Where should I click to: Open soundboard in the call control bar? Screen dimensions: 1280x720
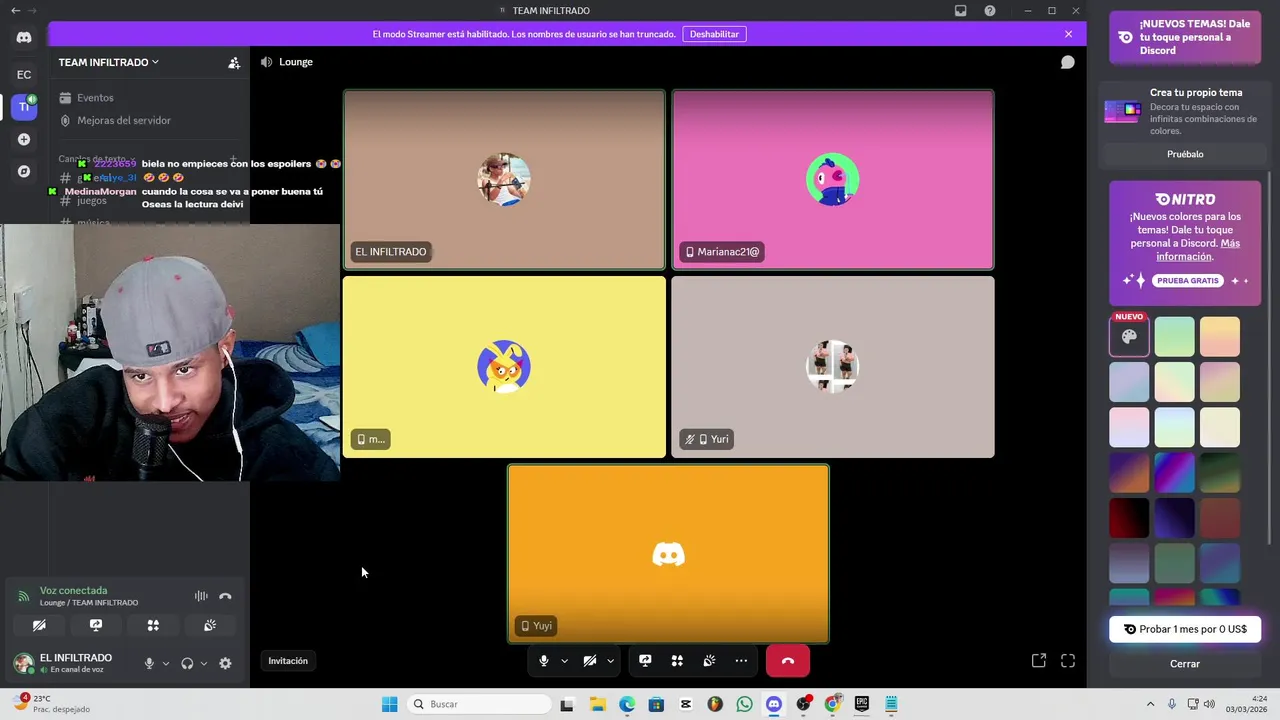[709, 661]
